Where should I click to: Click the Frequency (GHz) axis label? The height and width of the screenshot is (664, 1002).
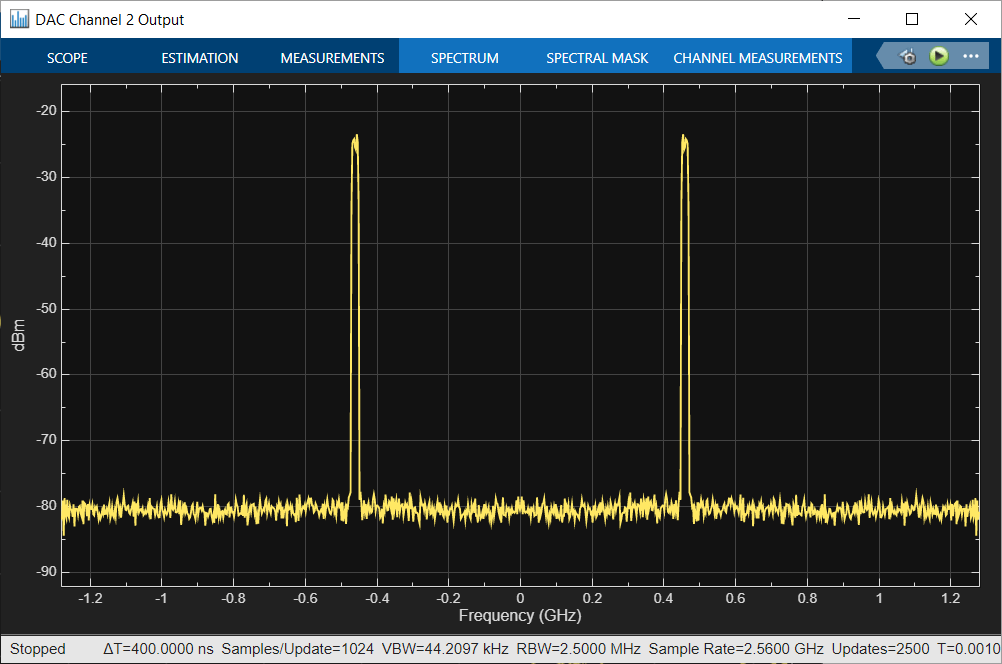tap(519, 615)
